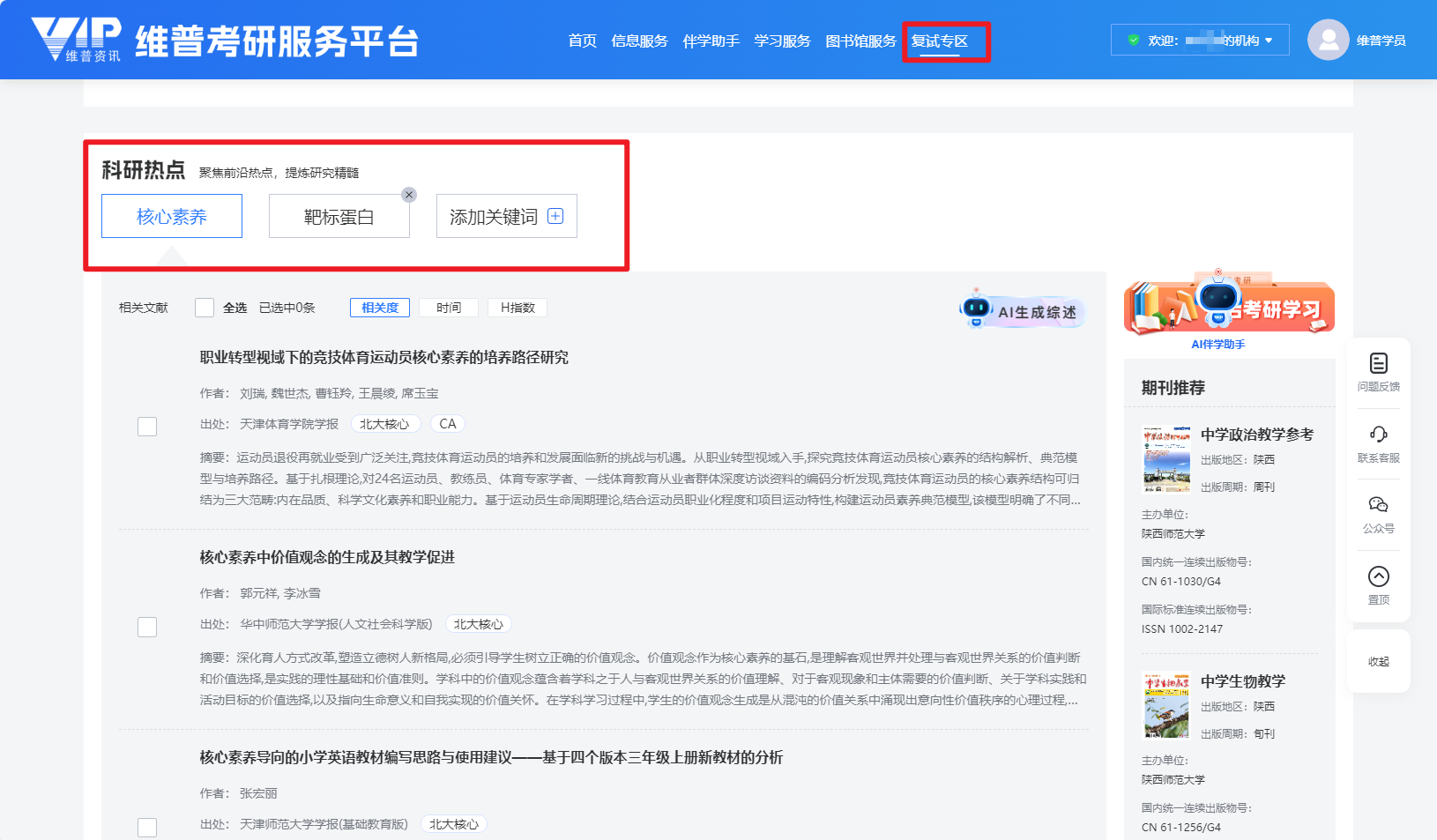This screenshot has height=840, width=1437.
Task: Click the 中学政治教学参考 journal cover thumbnail
Action: point(1166,459)
